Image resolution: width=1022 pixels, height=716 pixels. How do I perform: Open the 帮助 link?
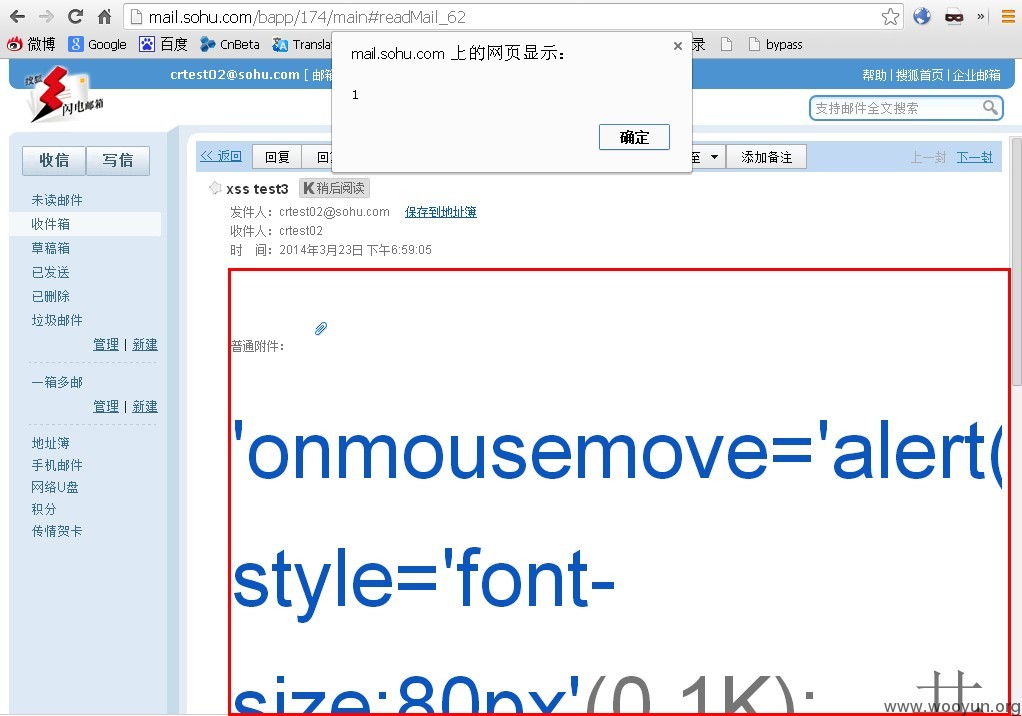[x=874, y=75]
